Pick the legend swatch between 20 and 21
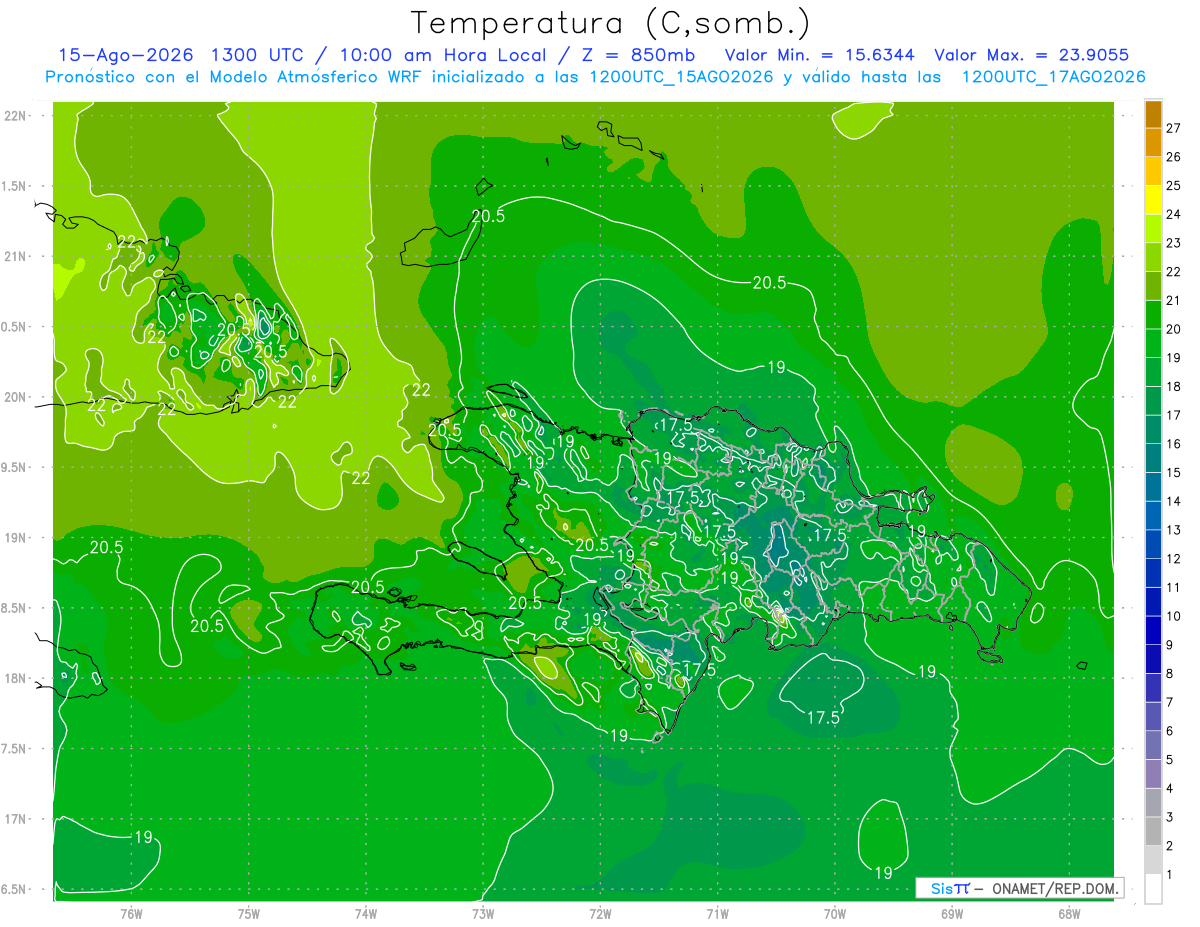Screen dimensions: 1200x927 coord(1153,315)
